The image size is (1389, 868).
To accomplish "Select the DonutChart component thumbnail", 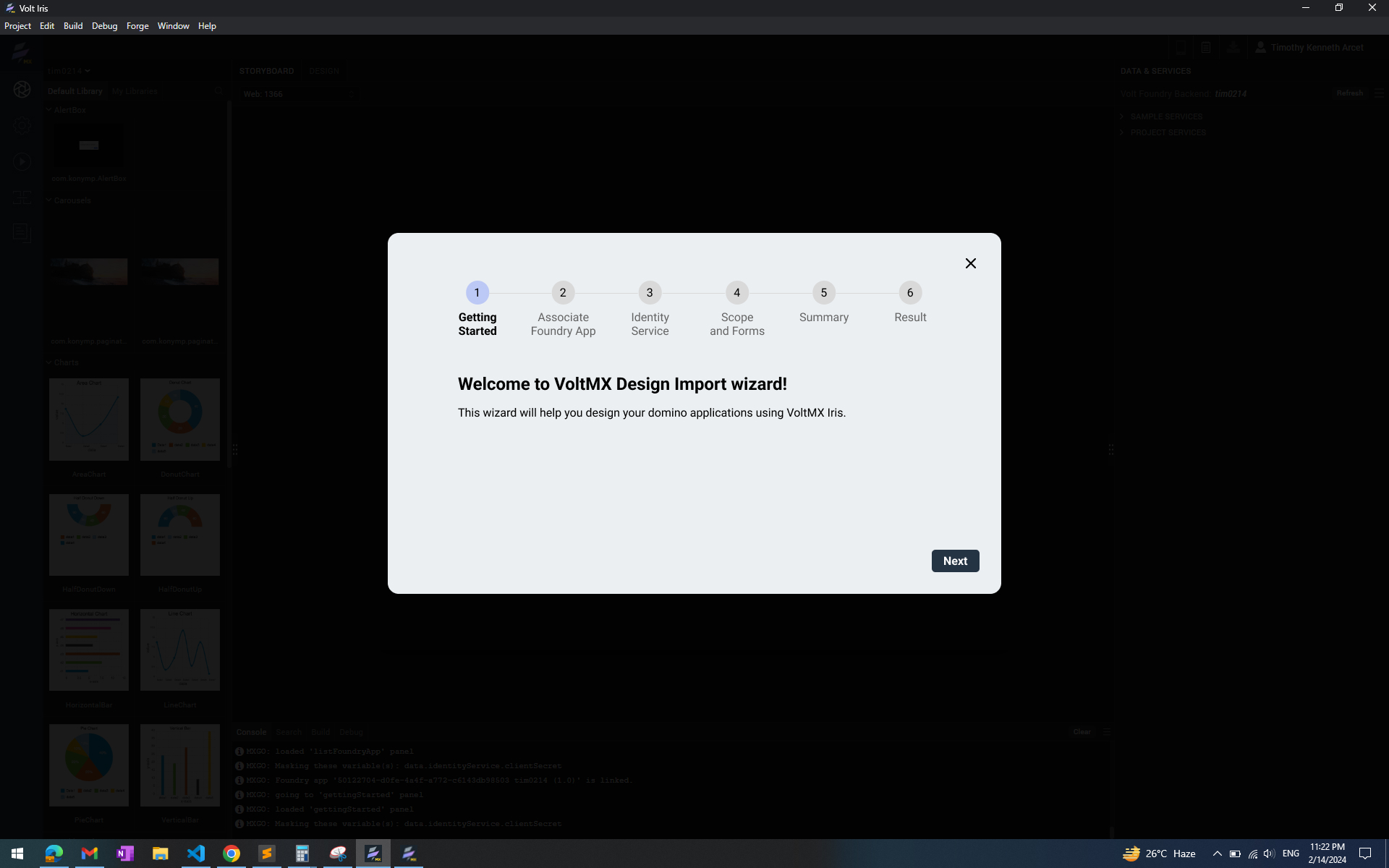I will tap(179, 420).
